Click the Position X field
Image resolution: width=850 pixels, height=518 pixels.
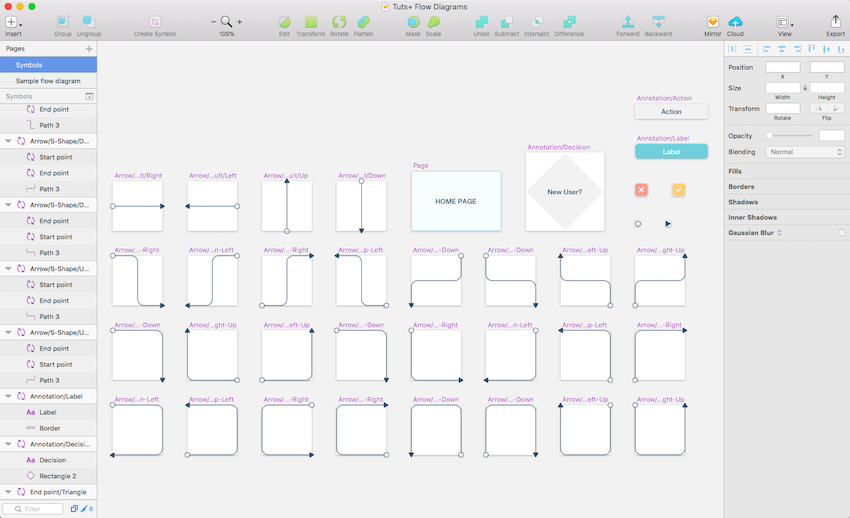point(782,67)
